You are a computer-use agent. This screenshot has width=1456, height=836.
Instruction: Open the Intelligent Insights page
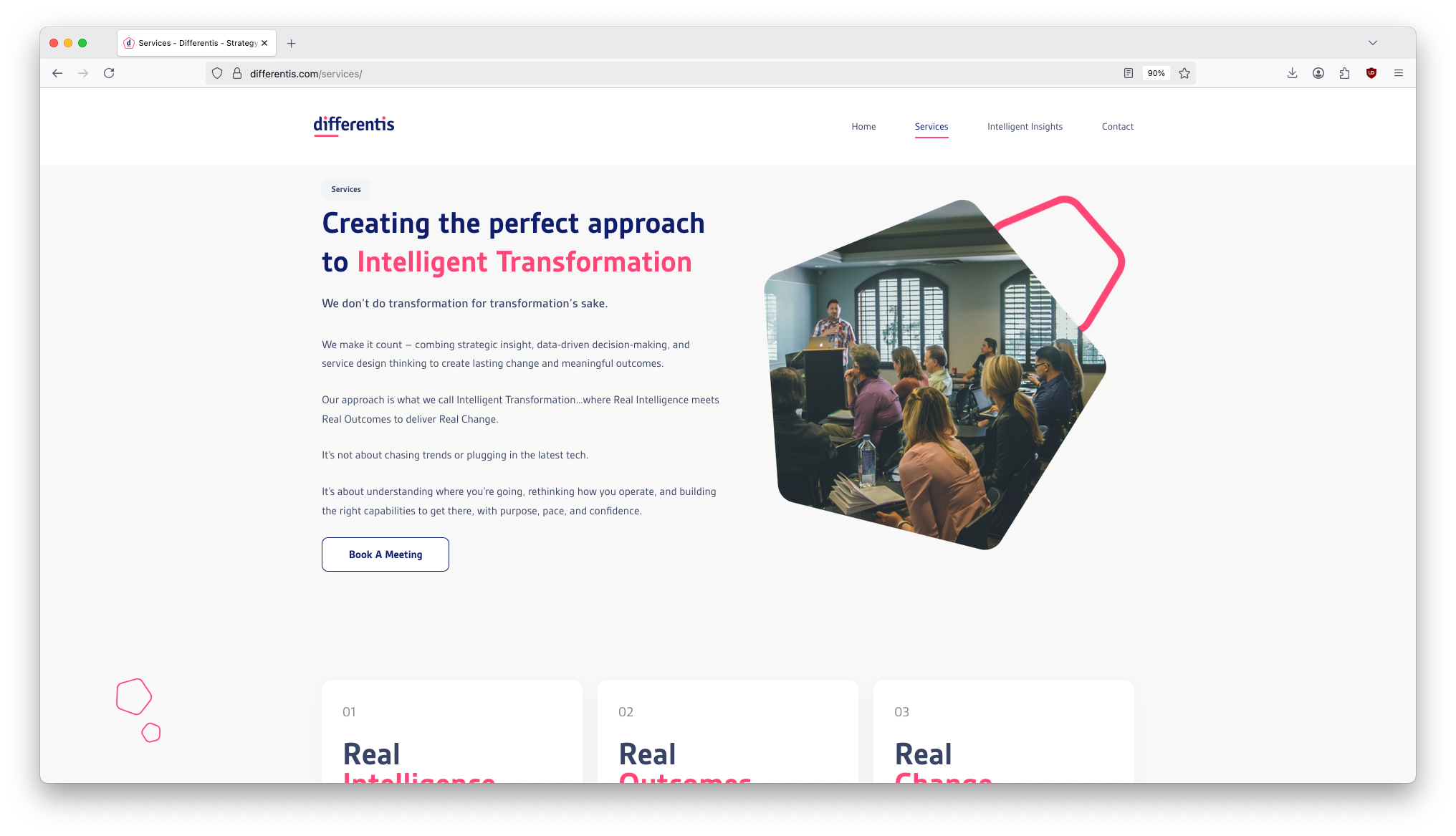(1025, 126)
